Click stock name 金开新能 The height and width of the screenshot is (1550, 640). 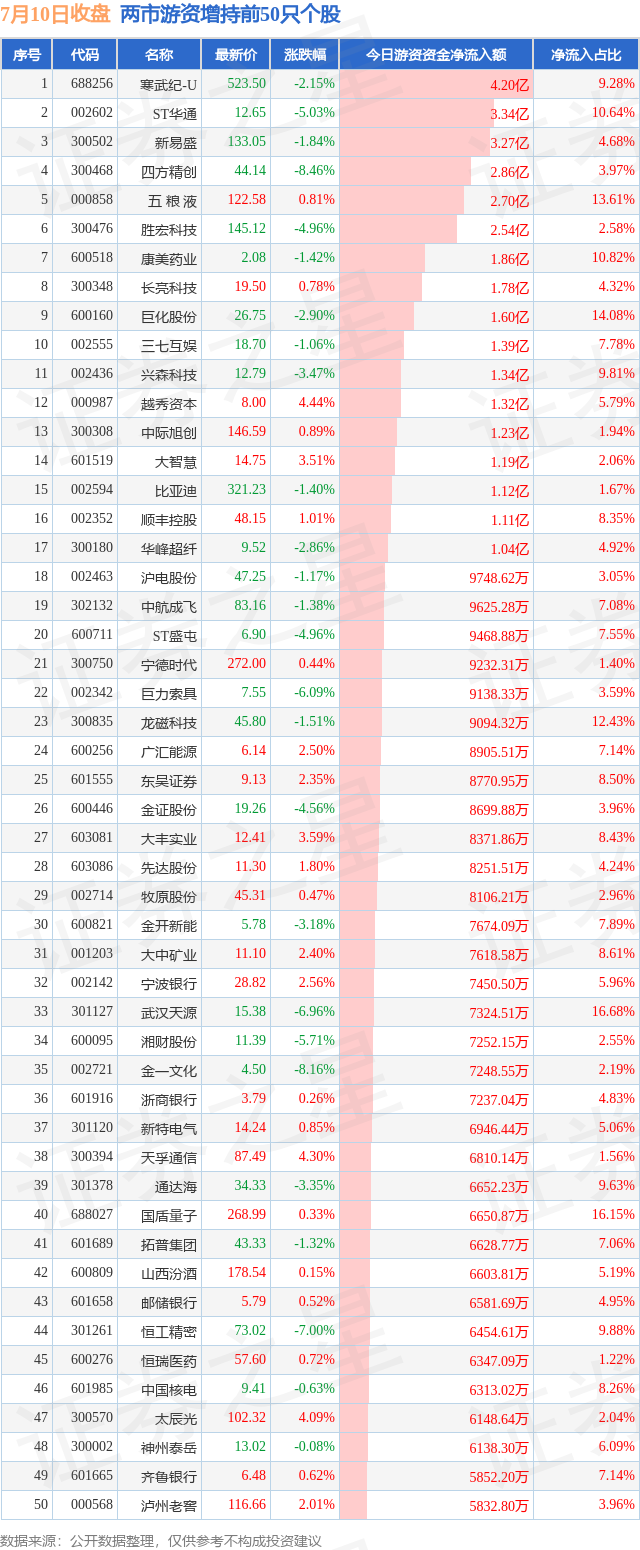point(169,925)
